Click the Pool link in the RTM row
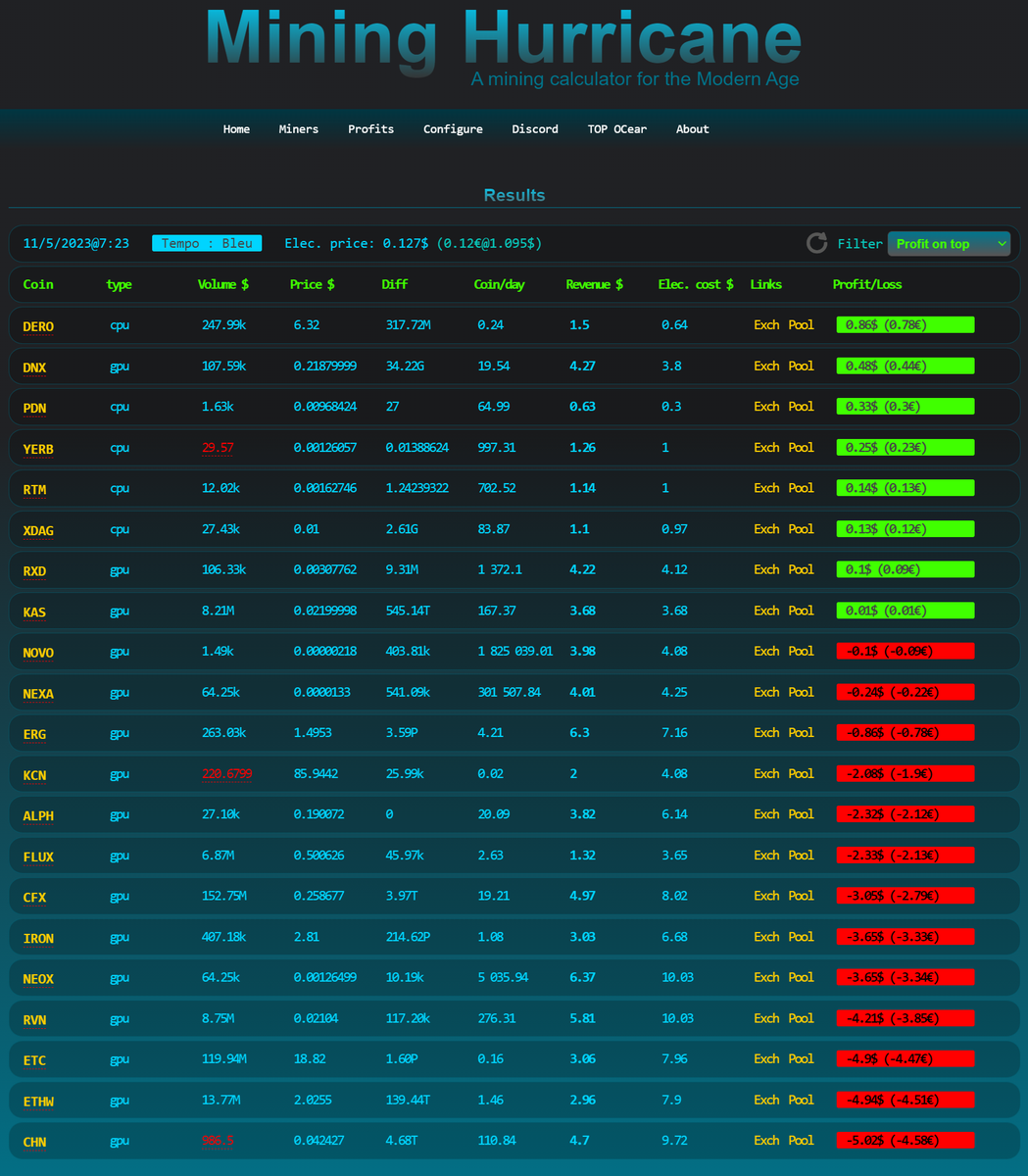The width and height of the screenshot is (1028, 1176). pos(801,487)
